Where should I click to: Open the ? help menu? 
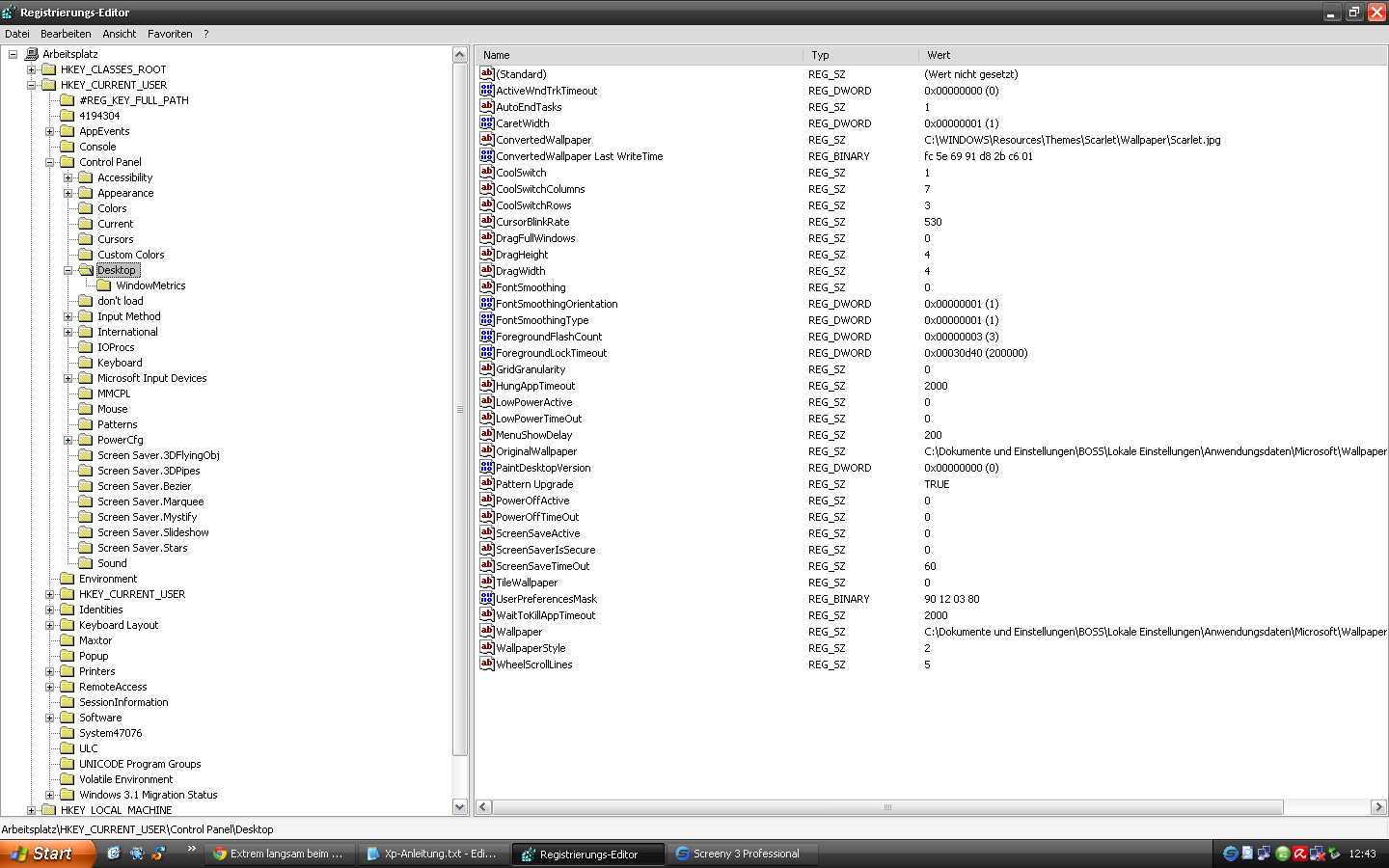click(205, 34)
